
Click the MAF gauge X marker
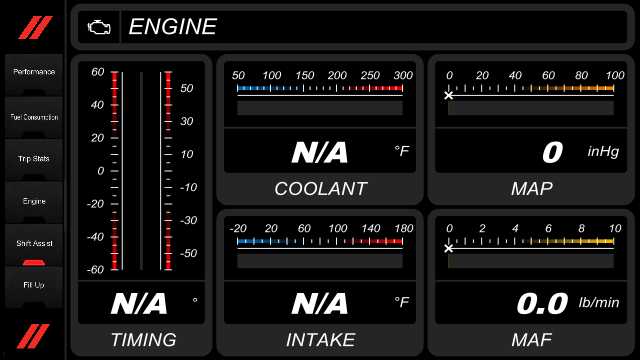(x=449, y=249)
